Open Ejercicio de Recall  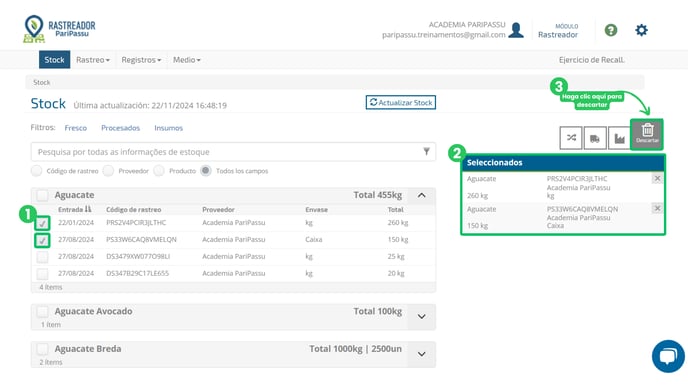point(591,60)
